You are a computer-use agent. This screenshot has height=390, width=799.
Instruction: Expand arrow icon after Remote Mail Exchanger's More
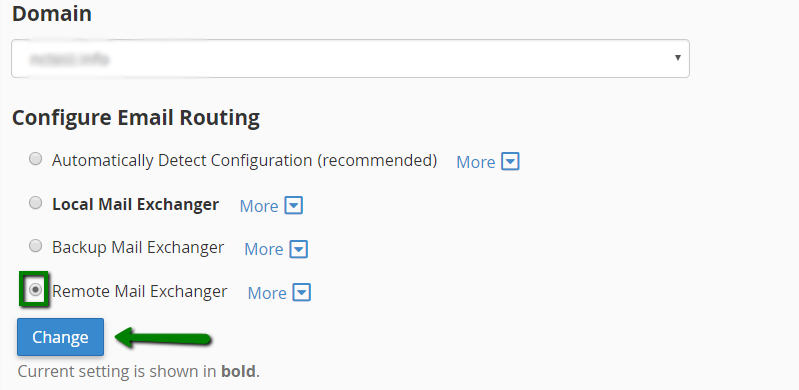click(x=302, y=293)
